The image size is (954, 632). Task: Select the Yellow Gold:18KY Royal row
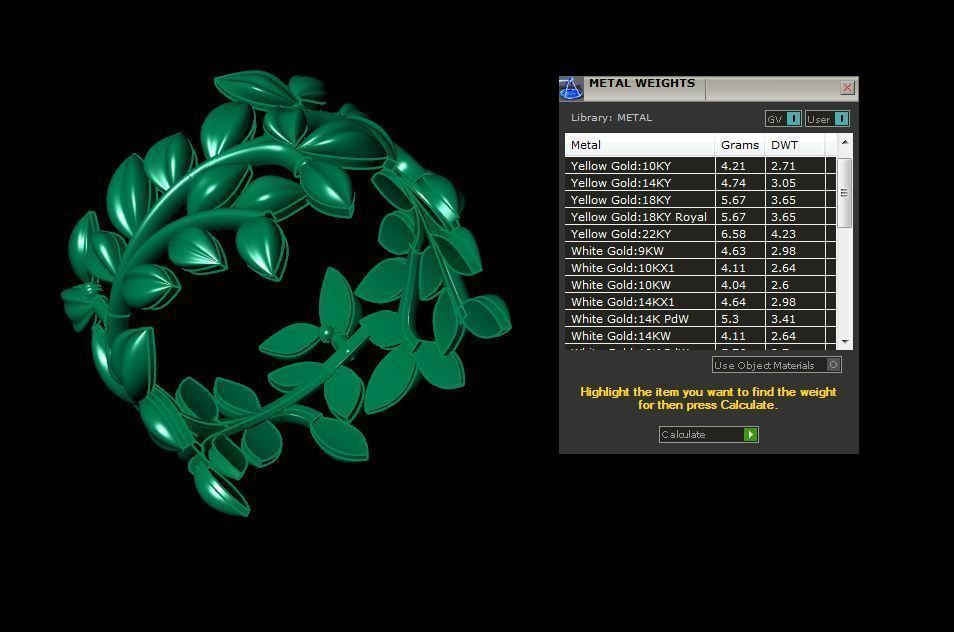(x=700, y=217)
